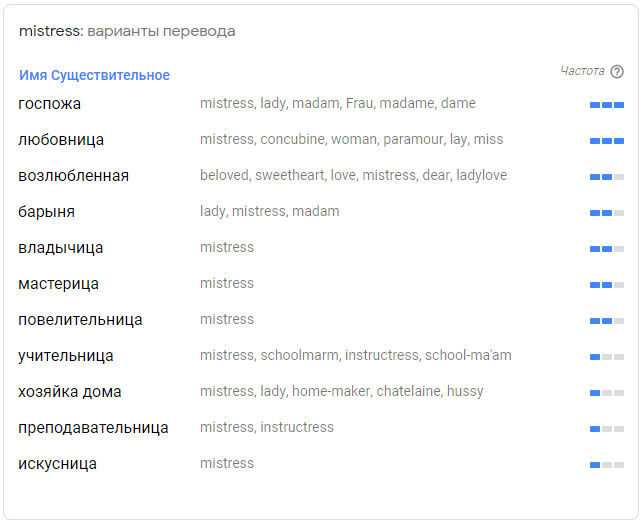Click the frequency bar for хозяйка дома
The image size is (641, 525).
tap(606, 393)
